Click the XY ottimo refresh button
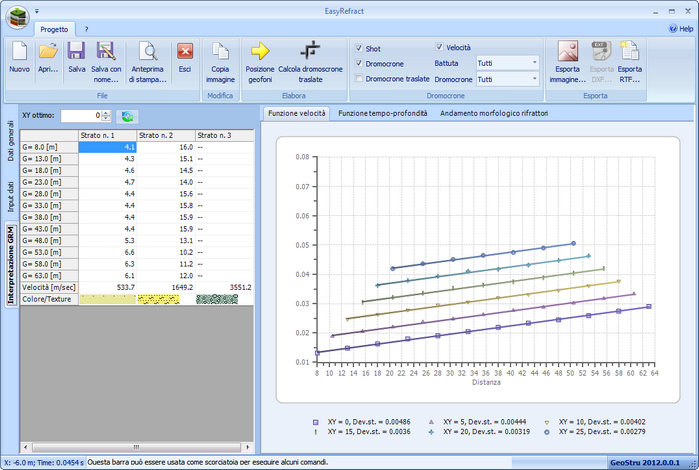This screenshot has width=699, height=470. [x=127, y=116]
